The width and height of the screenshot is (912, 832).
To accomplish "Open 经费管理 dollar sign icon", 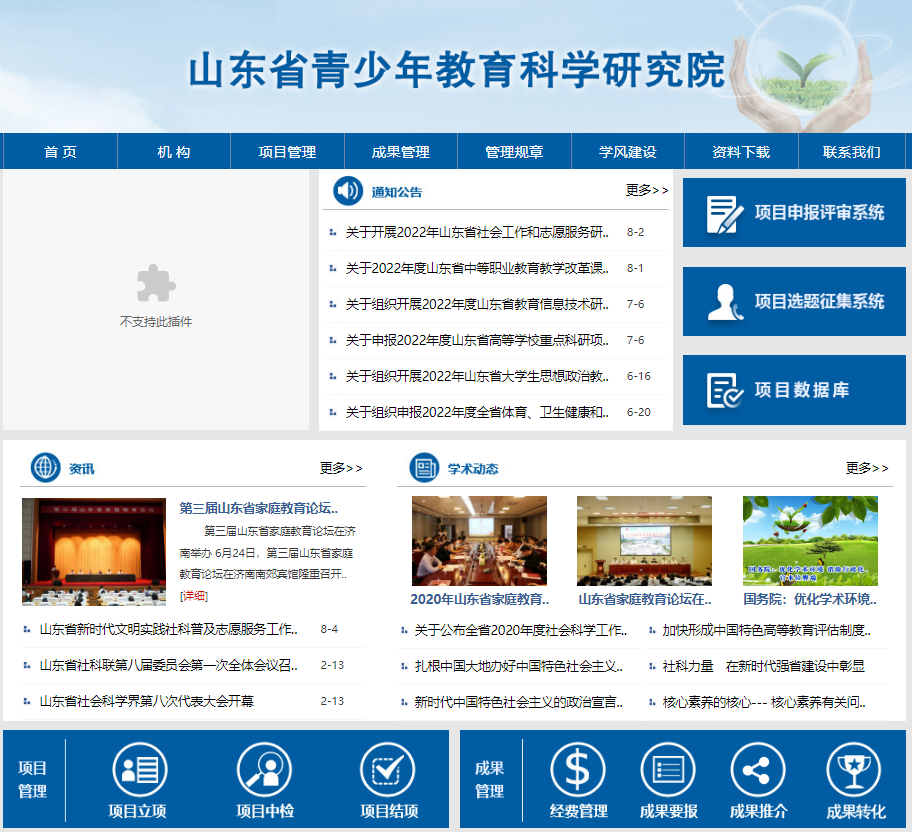I will [x=578, y=770].
